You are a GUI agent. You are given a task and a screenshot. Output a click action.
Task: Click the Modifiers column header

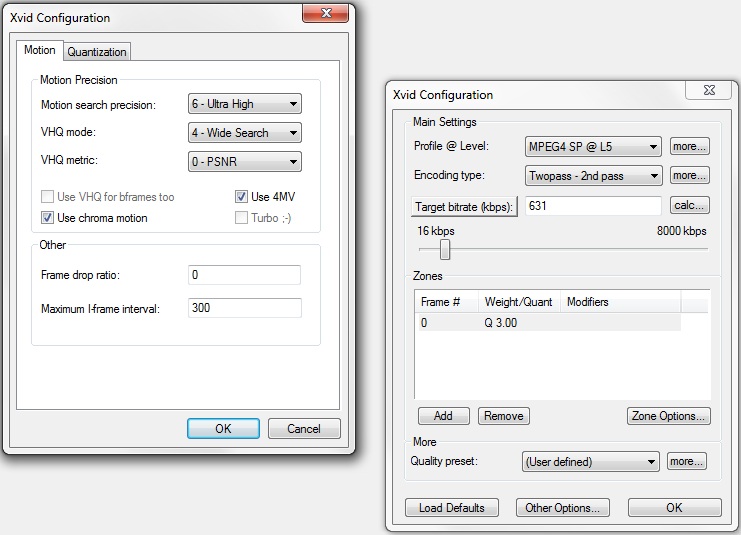coord(620,302)
